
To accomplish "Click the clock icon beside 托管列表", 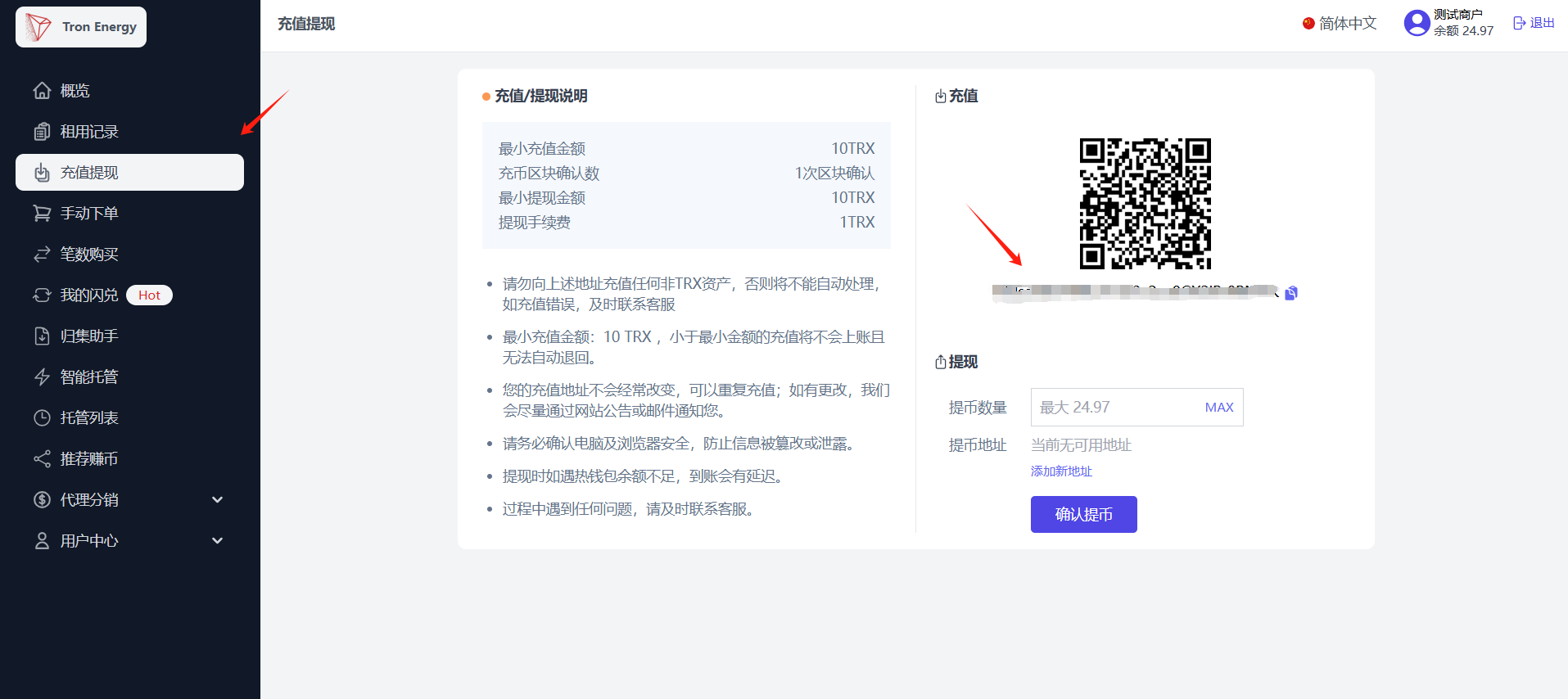I will point(42,418).
